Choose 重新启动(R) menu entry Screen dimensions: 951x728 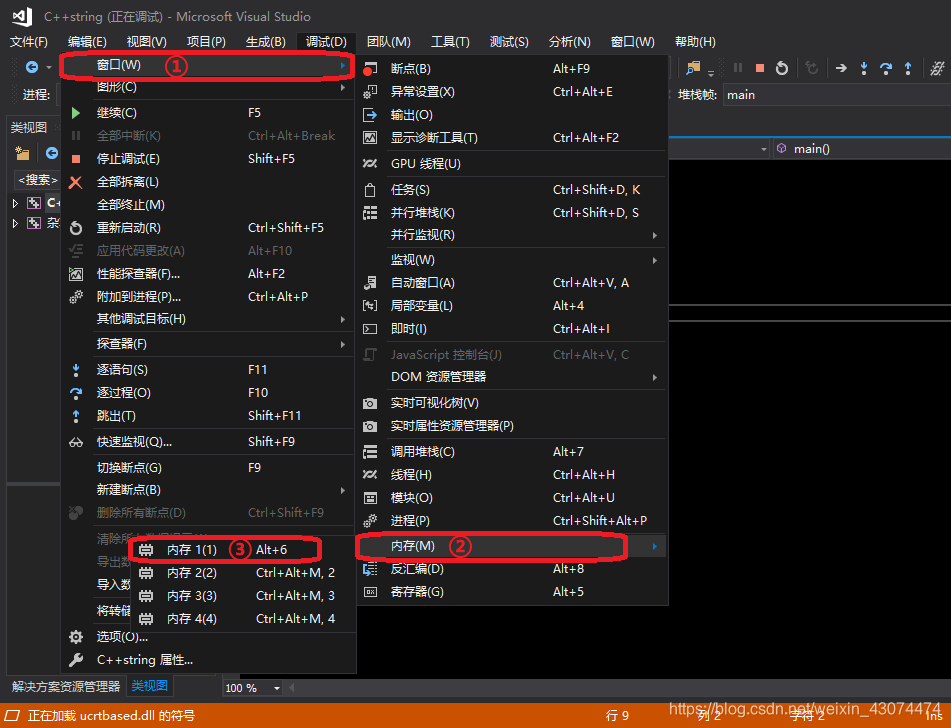[x=209, y=228]
